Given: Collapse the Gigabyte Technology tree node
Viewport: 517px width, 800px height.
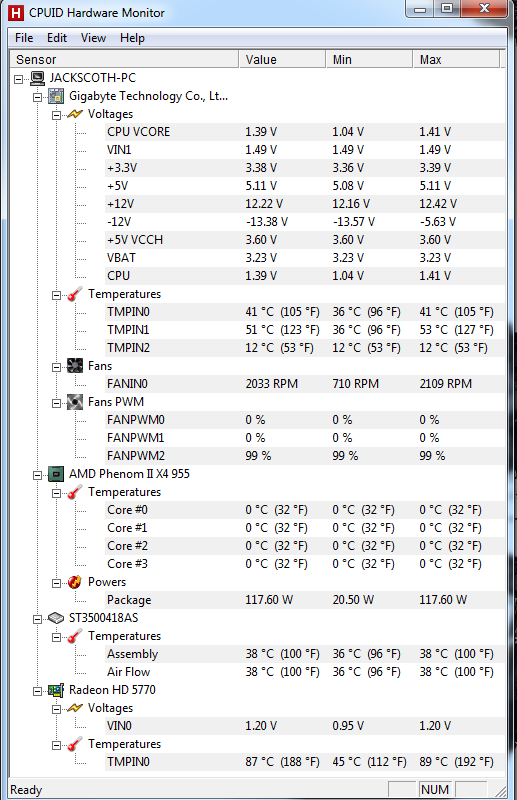Looking at the screenshot, I should coord(38,97).
